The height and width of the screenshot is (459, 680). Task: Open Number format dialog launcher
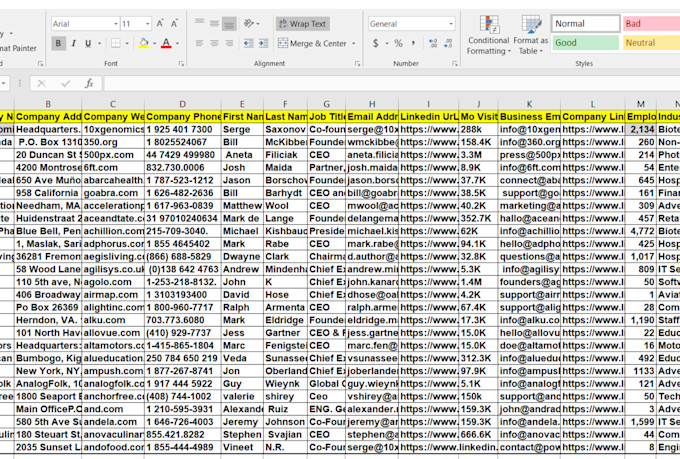(x=454, y=64)
